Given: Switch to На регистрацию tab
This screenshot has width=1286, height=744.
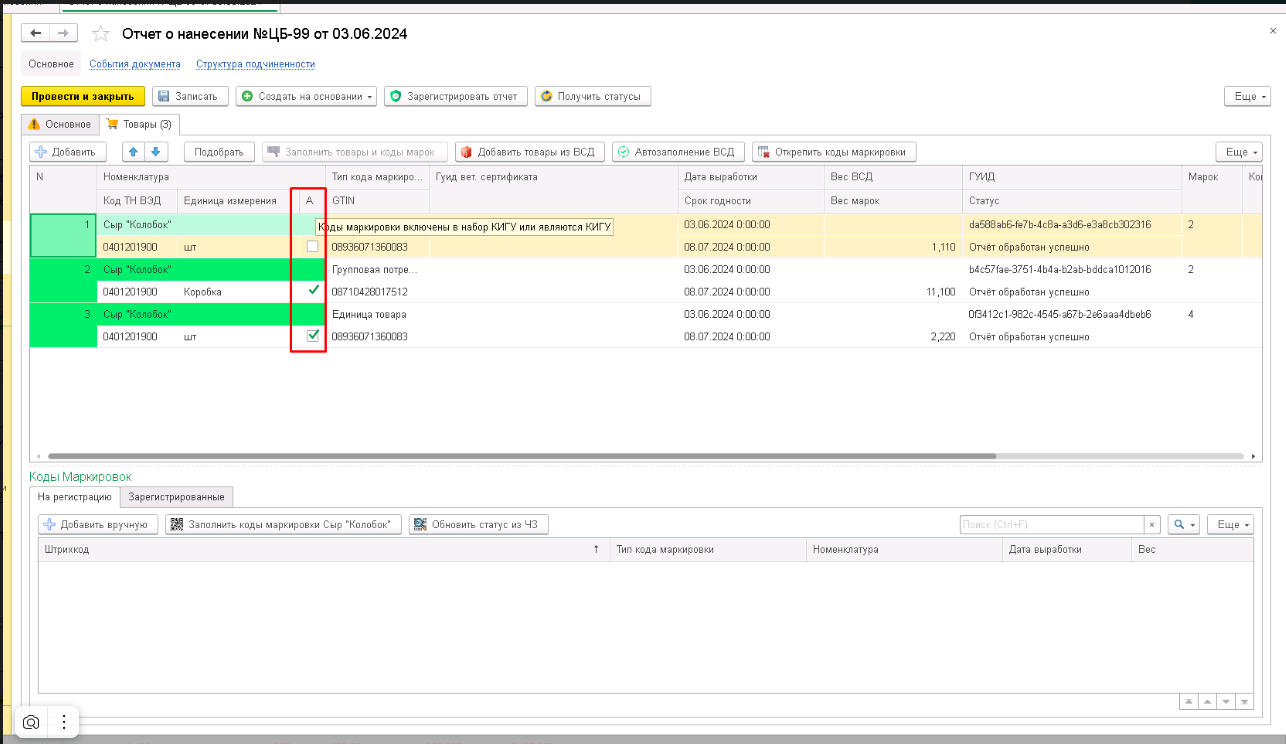Looking at the screenshot, I should click(x=75, y=496).
